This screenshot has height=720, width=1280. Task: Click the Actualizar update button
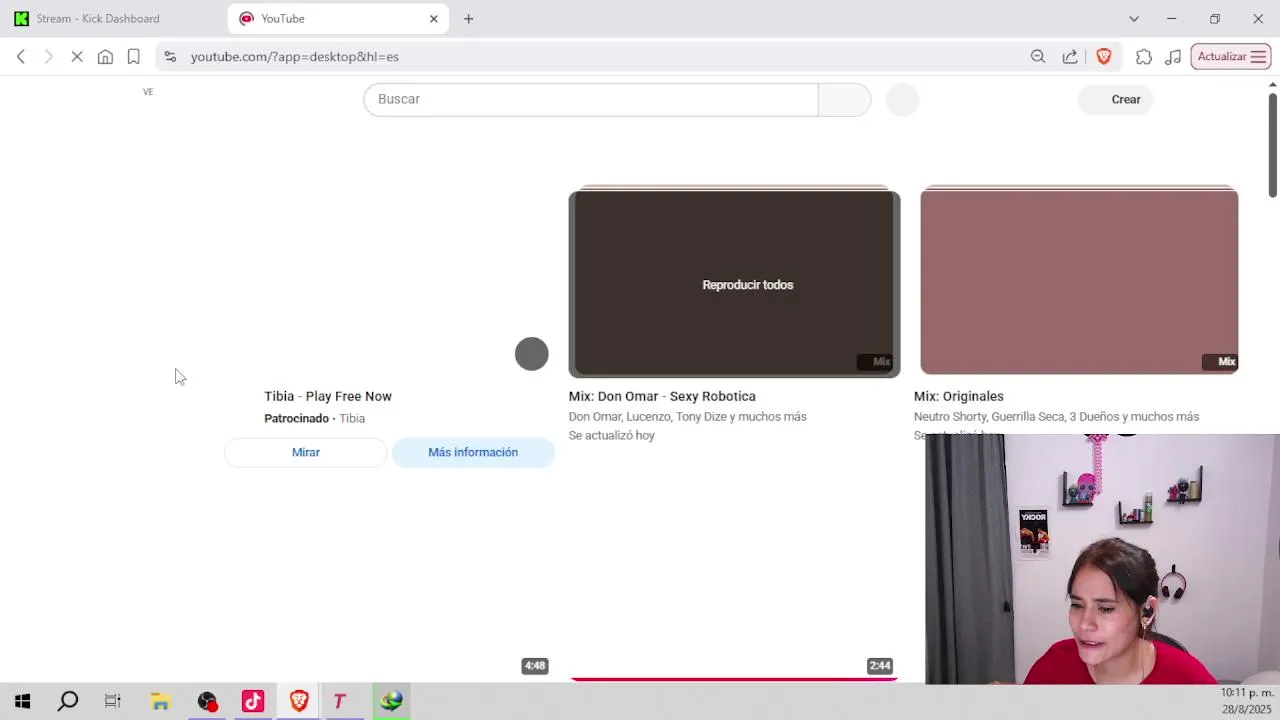tap(1230, 57)
